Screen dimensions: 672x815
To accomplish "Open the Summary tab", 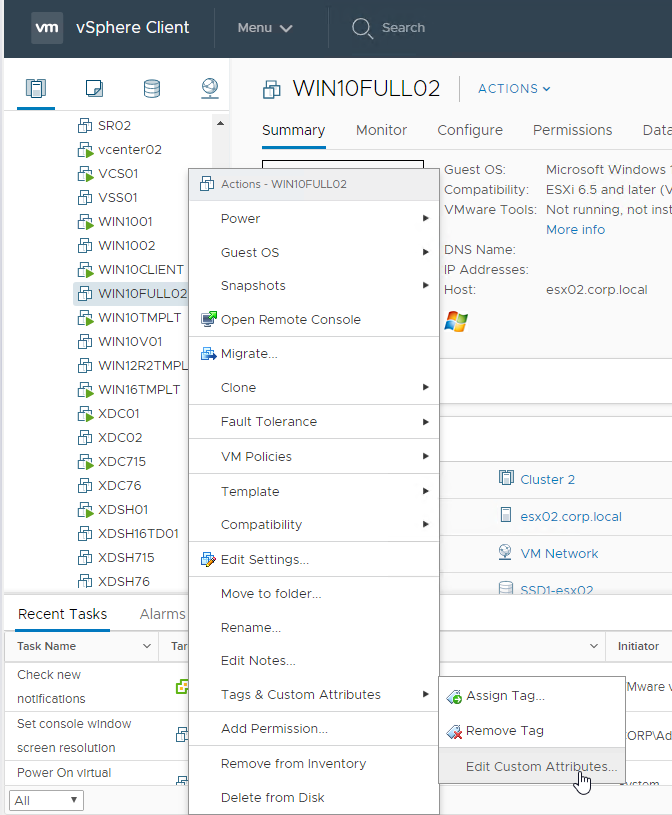I will tap(294, 130).
